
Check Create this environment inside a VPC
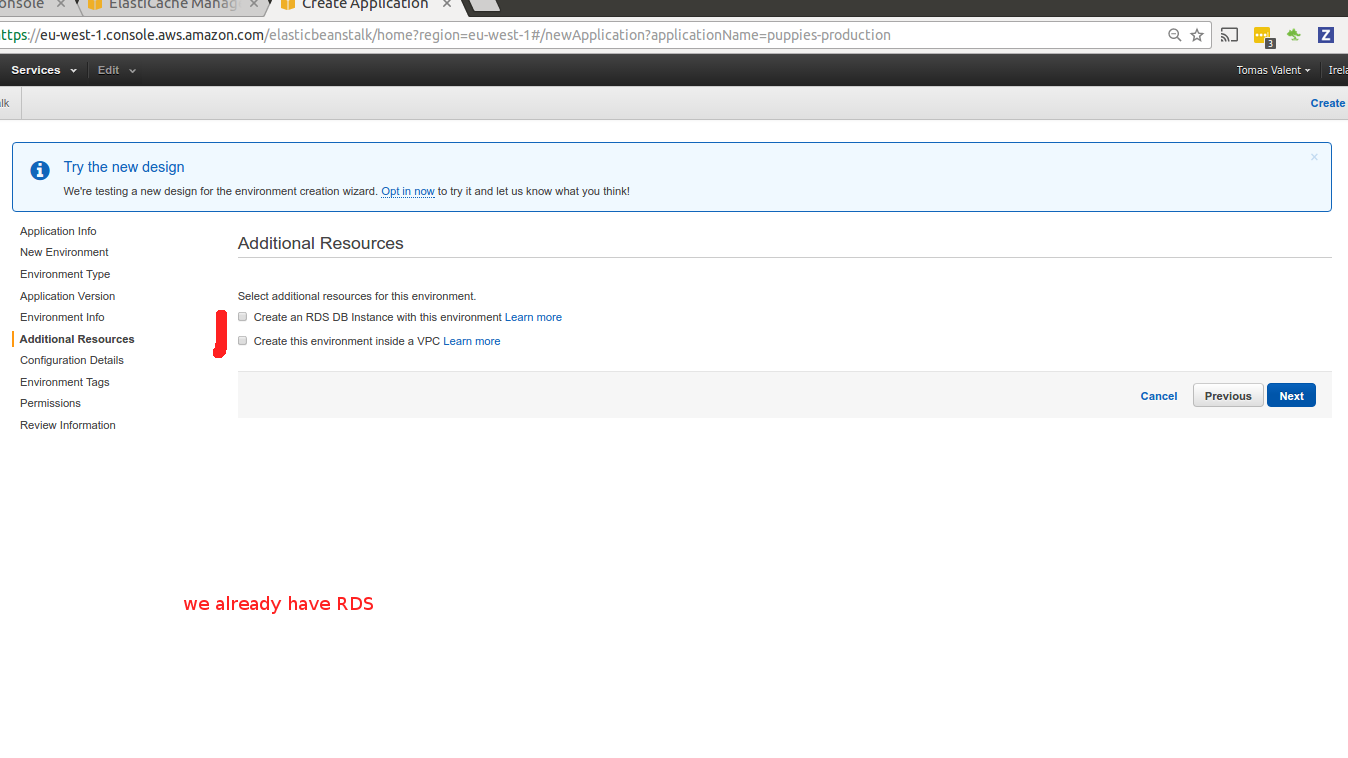[x=242, y=341]
